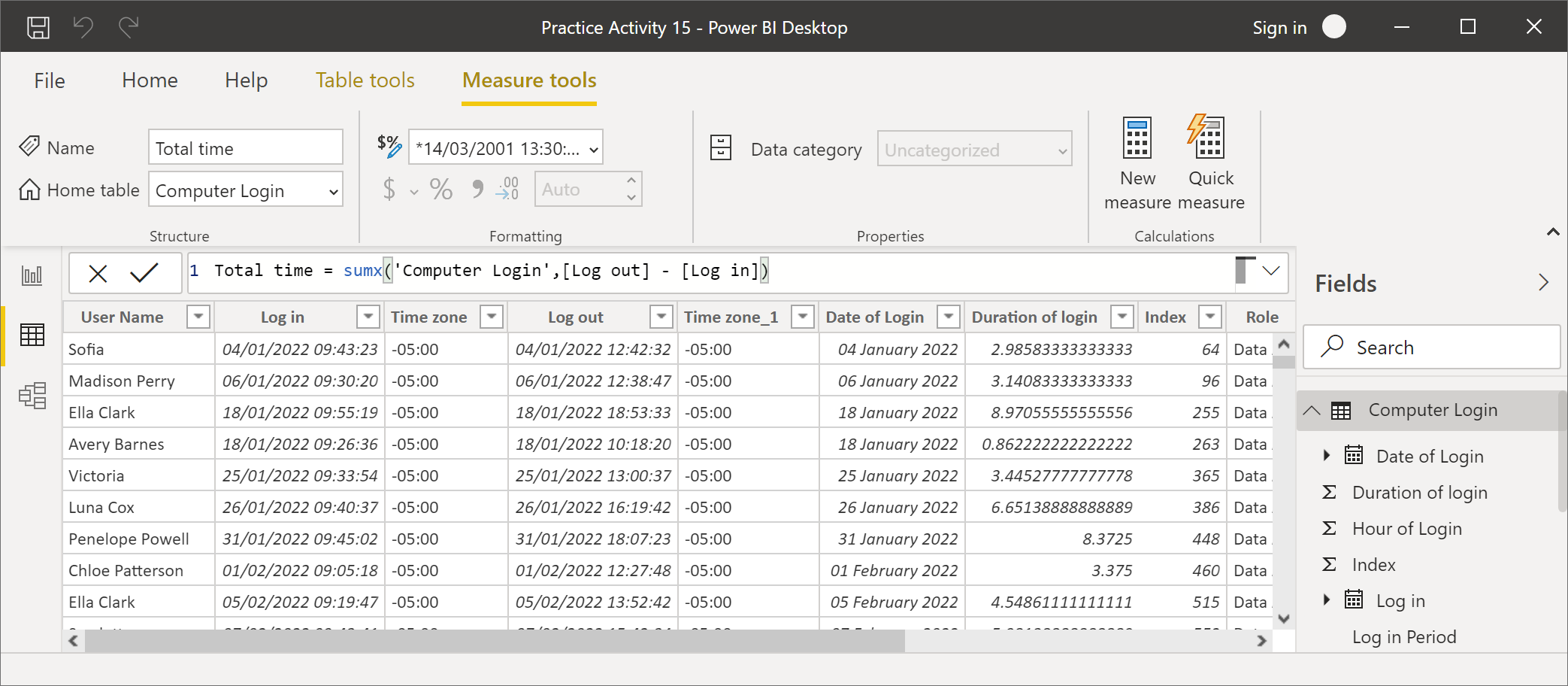
Task: Click the Fields Search box
Action: coord(1431,347)
